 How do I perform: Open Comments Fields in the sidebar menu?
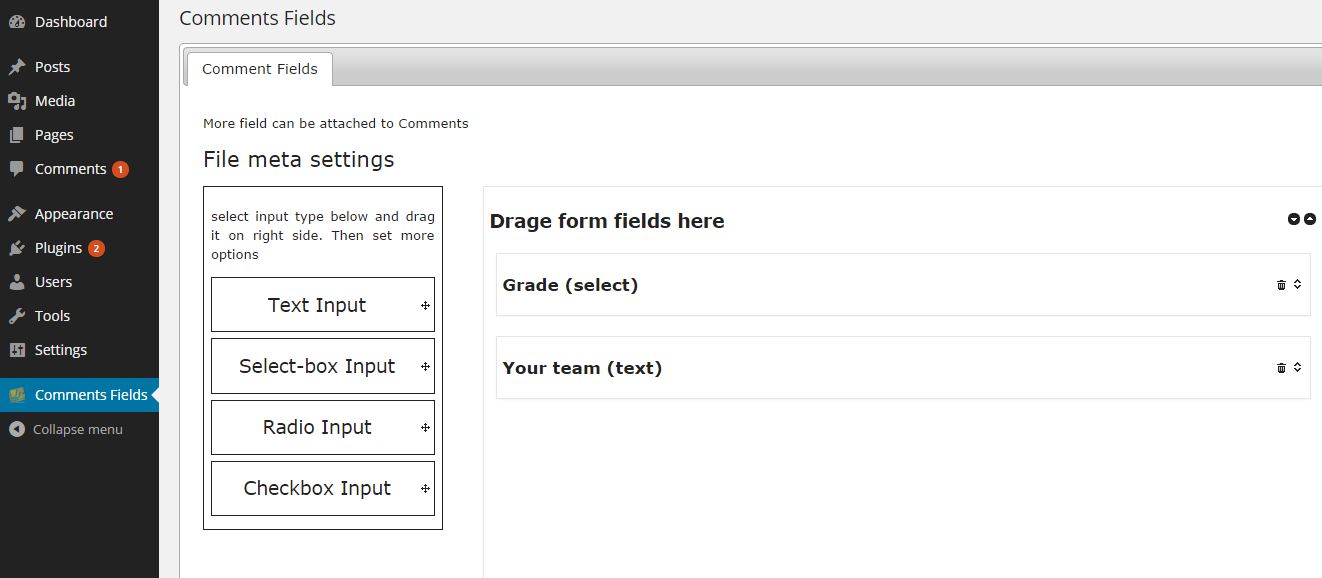pos(91,395)
